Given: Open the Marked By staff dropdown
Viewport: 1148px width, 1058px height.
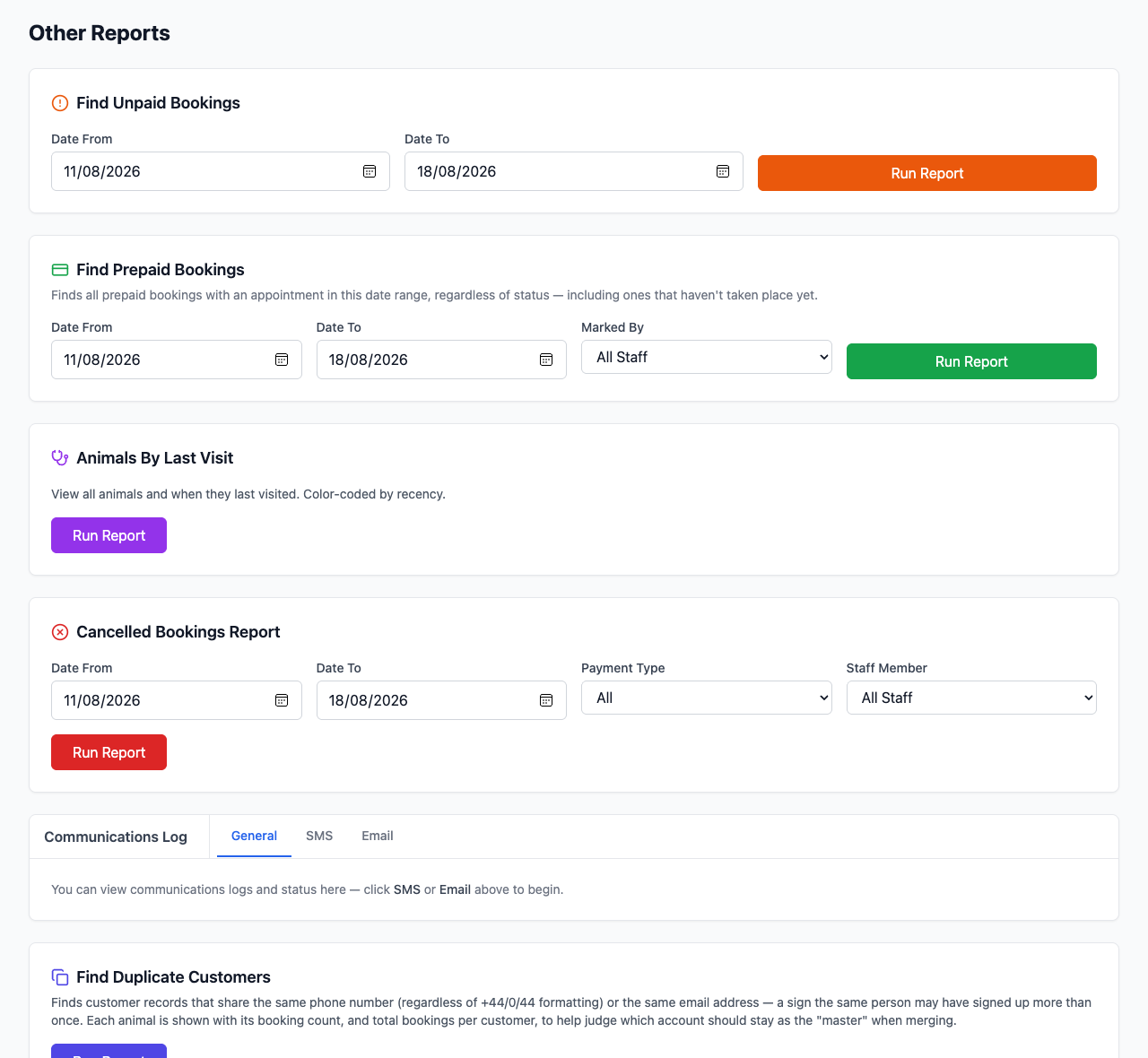Looking at the screenshot, I should point(707,357).
